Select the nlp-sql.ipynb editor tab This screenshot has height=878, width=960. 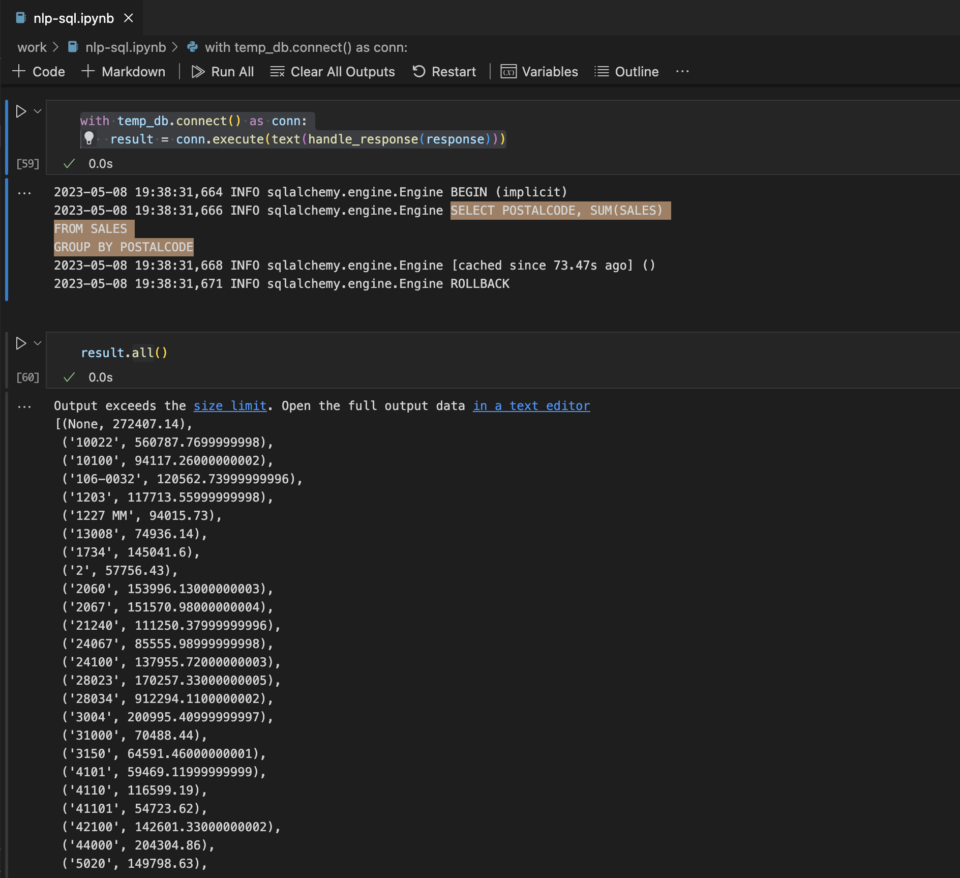tap(73, 18)
